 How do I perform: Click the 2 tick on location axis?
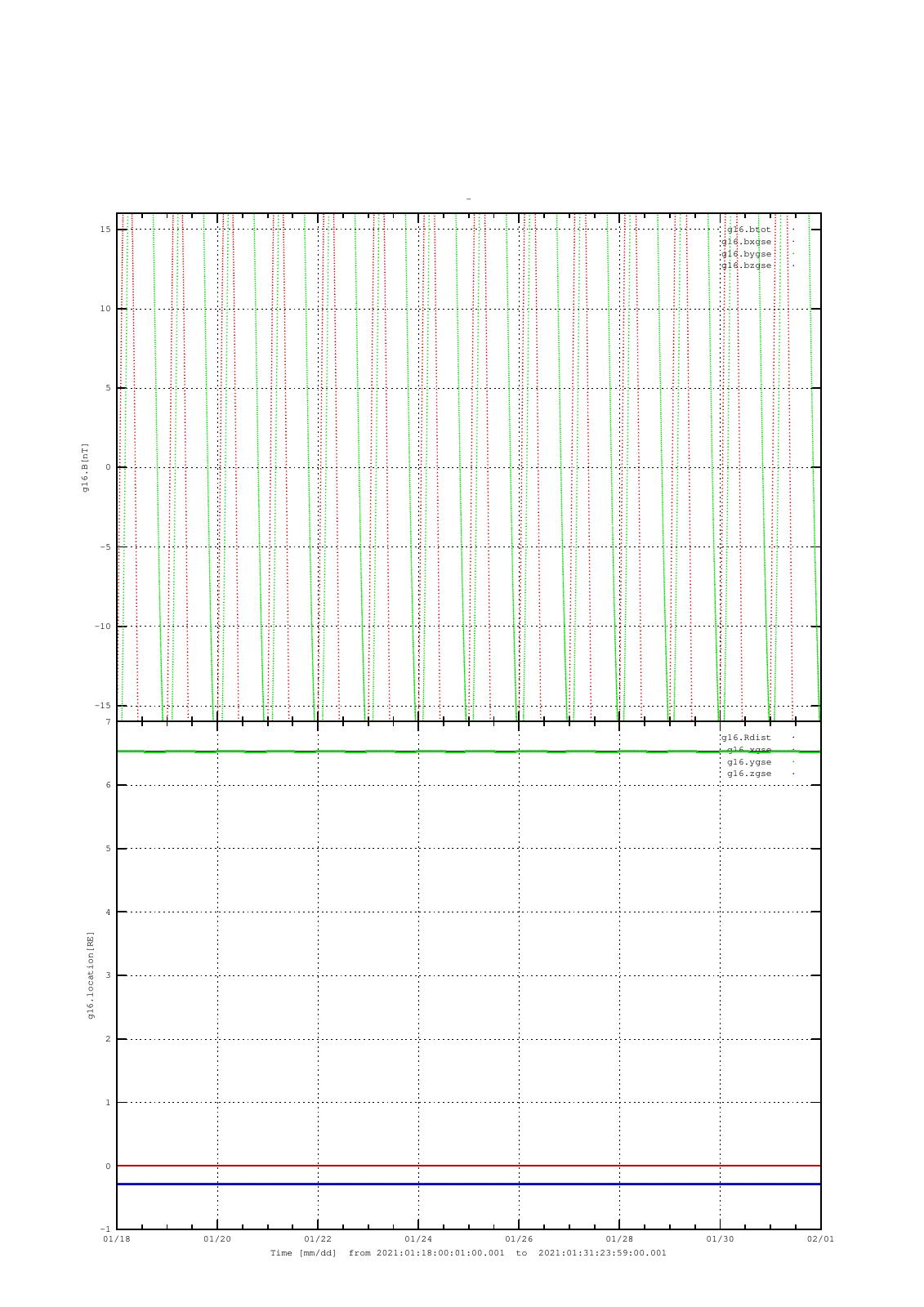(x=108, y=1039)
